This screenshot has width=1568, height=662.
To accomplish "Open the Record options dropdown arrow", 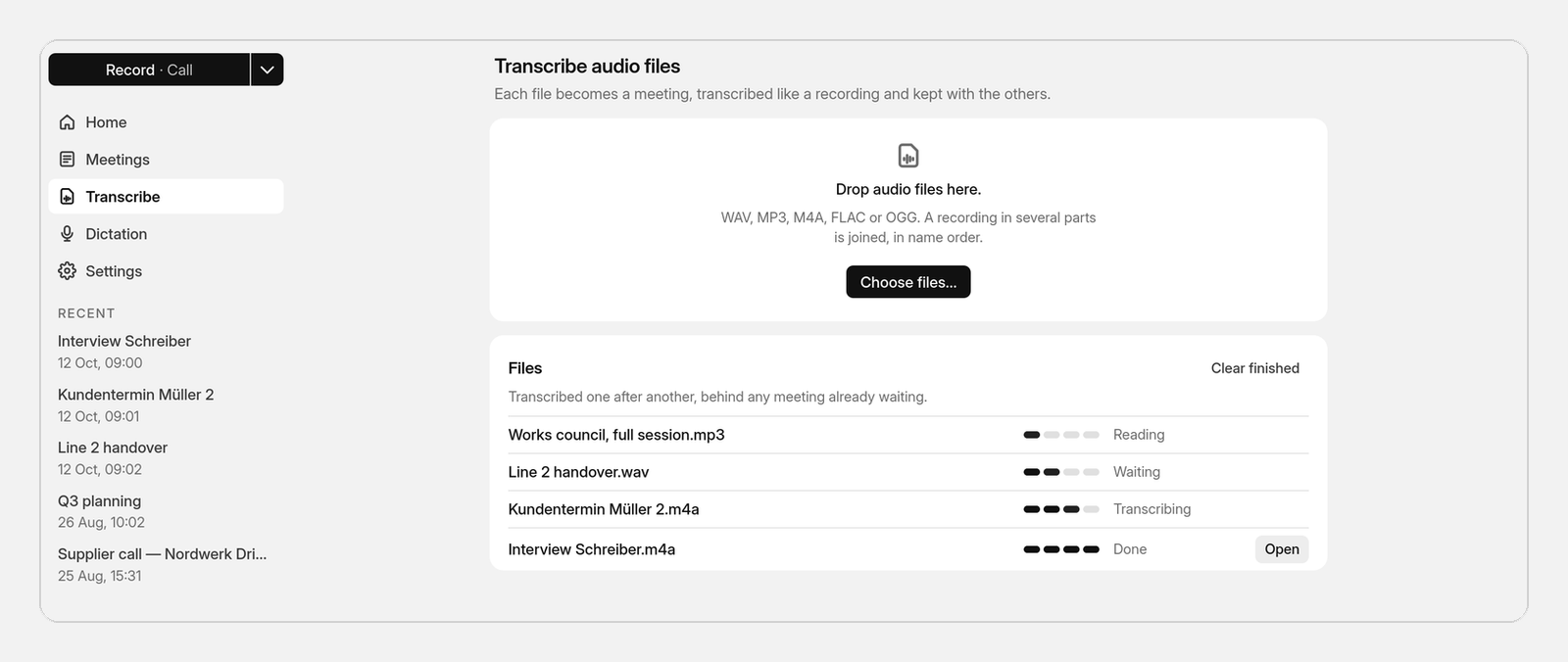I will (267, 70).
